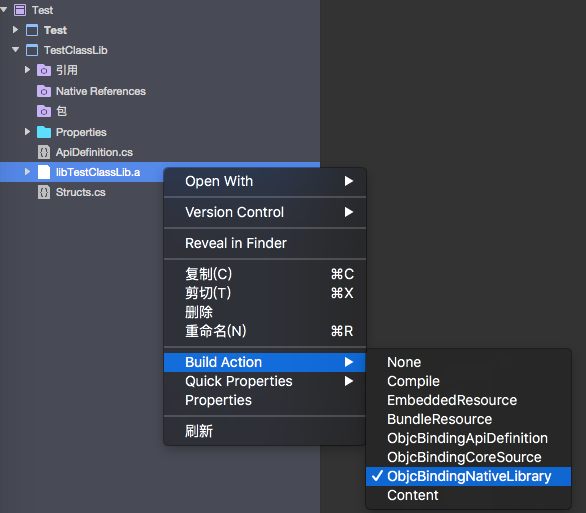
Task: Click the 包 packages folder icon
Action: (44, 111)
